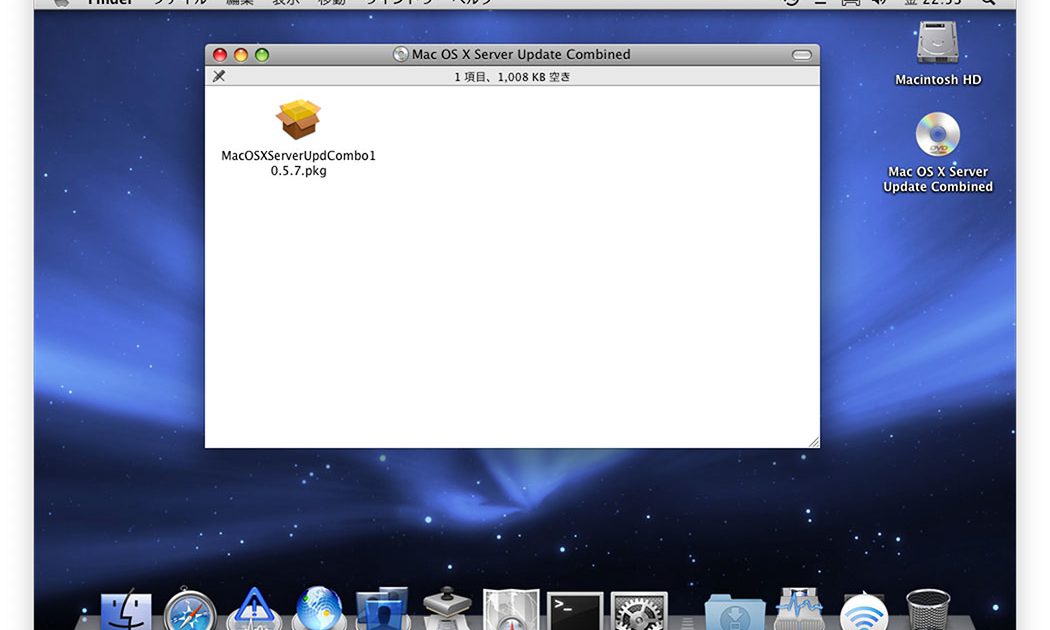Image resolution: width=1050 pixels, height=630 pixels.
Task: Open Finder from the Dock
Action: 126,611
